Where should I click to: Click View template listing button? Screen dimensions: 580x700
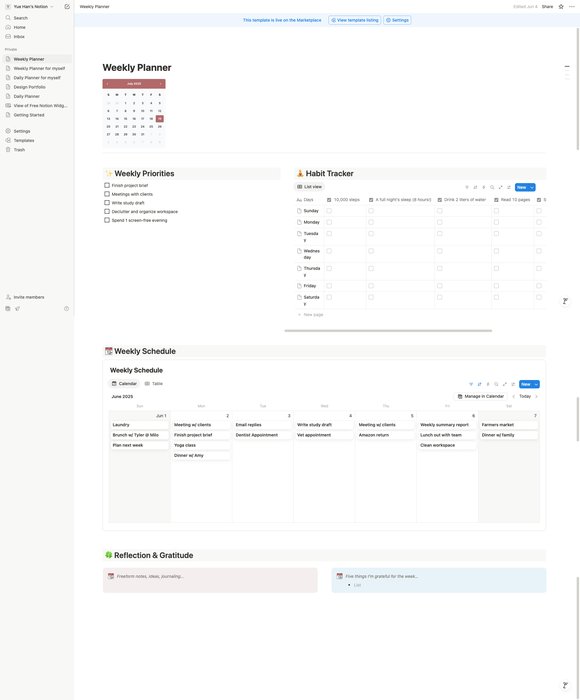(355, 20)
